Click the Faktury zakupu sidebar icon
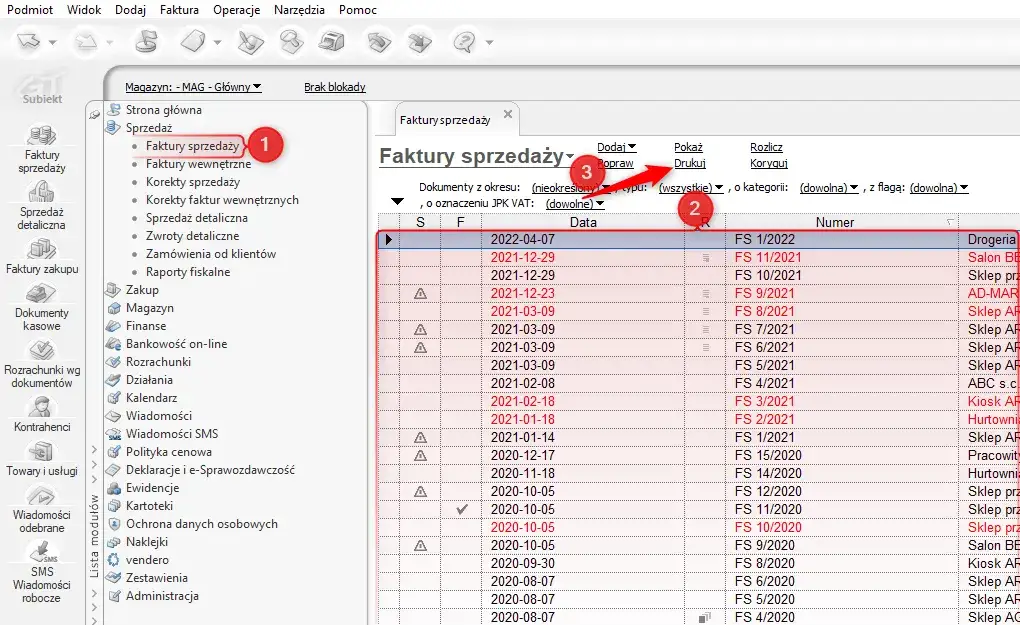 (41, 249)
